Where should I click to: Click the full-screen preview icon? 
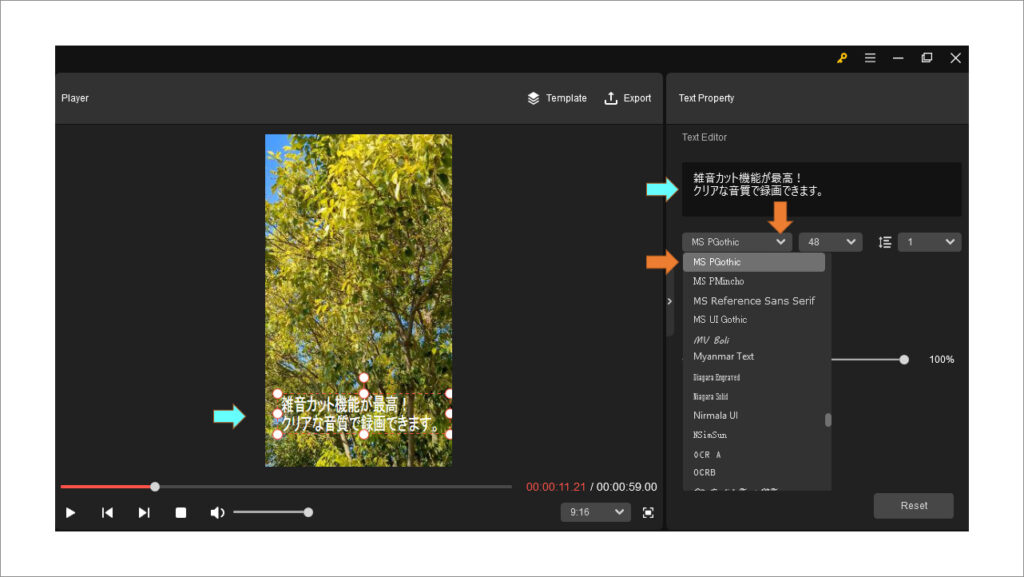[x=648, y=512]
